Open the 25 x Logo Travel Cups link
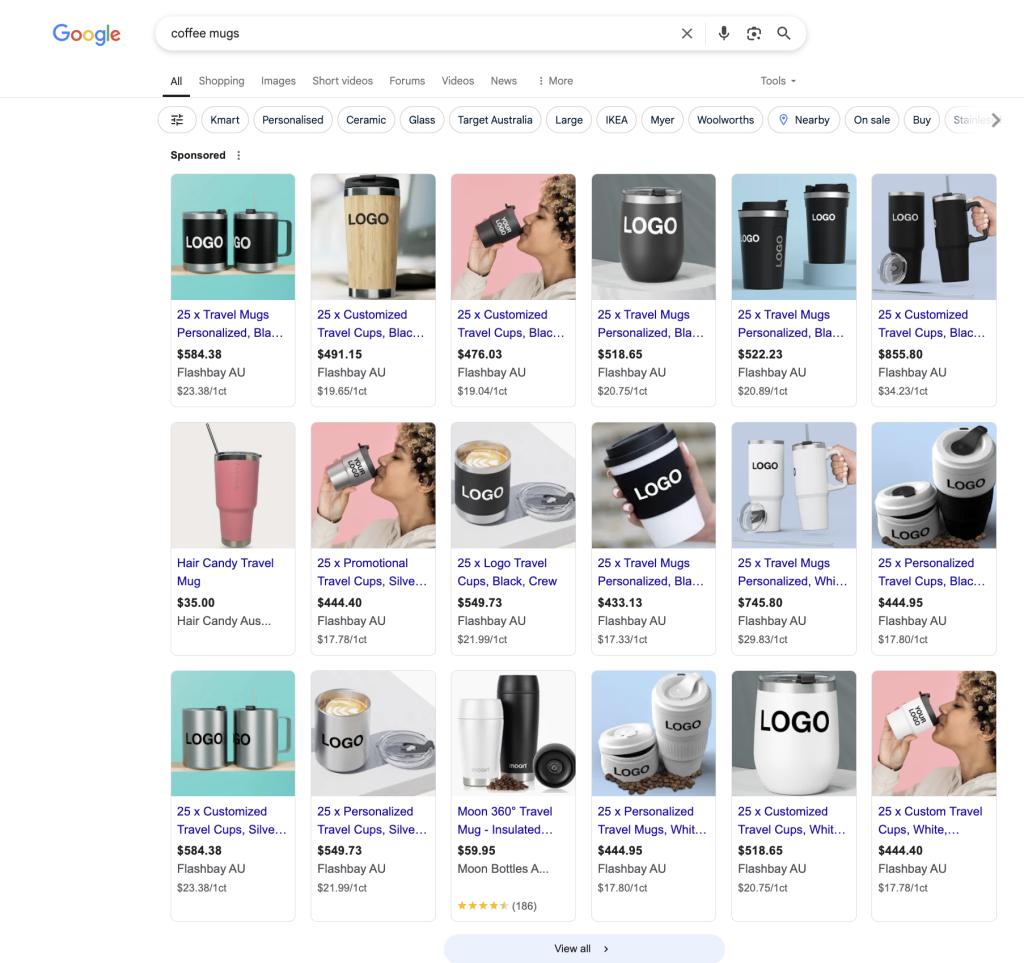Viewport: 1024px width, 963px height. tap(507, 572)
